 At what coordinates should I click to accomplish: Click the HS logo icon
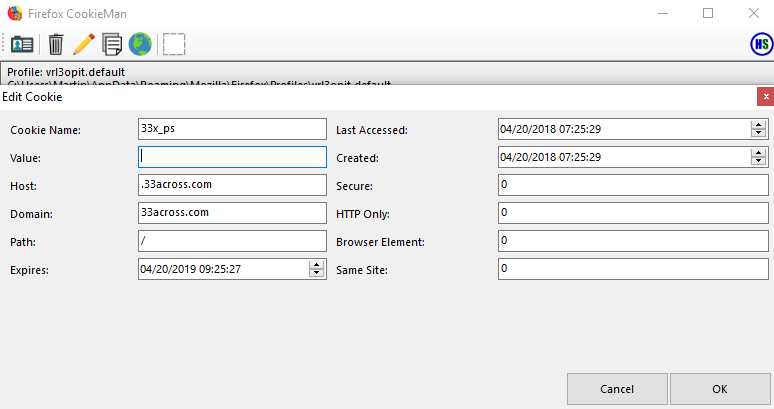(762, 44)
